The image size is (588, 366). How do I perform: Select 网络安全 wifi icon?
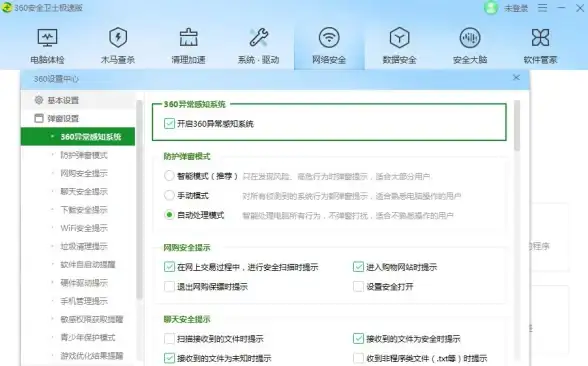point(329,38)
